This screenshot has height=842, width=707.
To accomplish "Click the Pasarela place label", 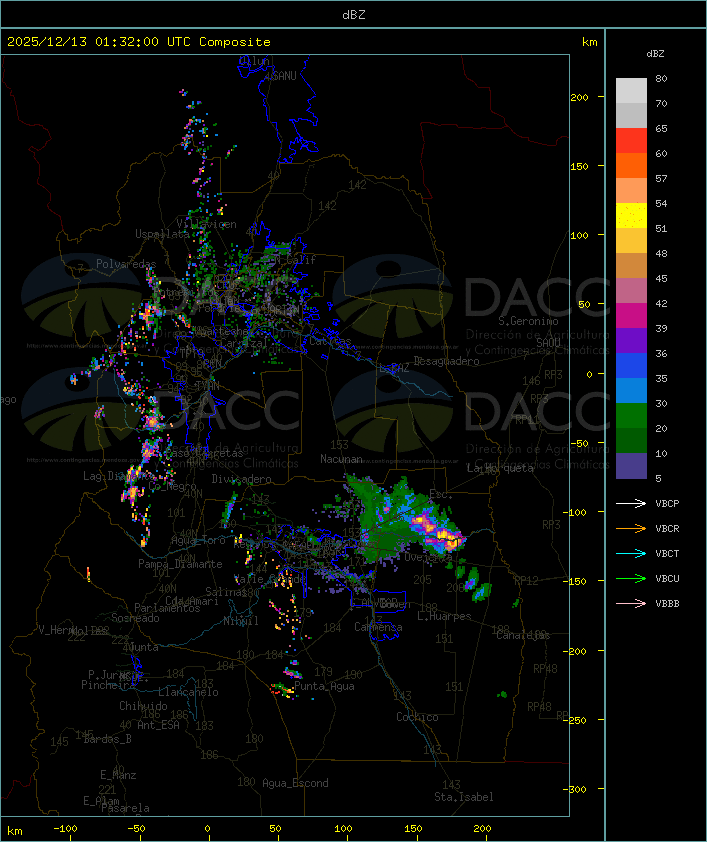I will pos(125,808).
